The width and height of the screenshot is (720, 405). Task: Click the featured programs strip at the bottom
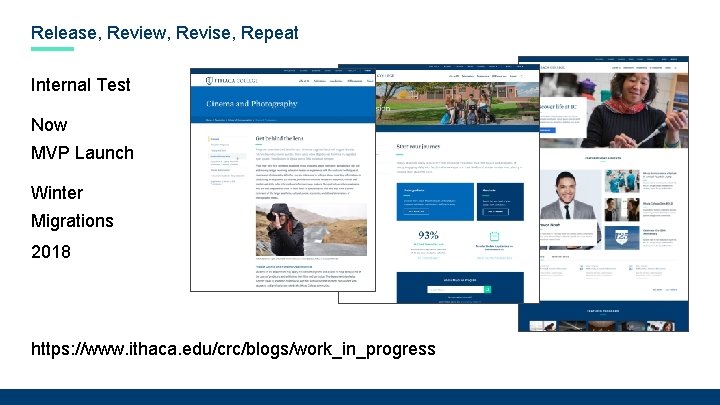[603, 317]
